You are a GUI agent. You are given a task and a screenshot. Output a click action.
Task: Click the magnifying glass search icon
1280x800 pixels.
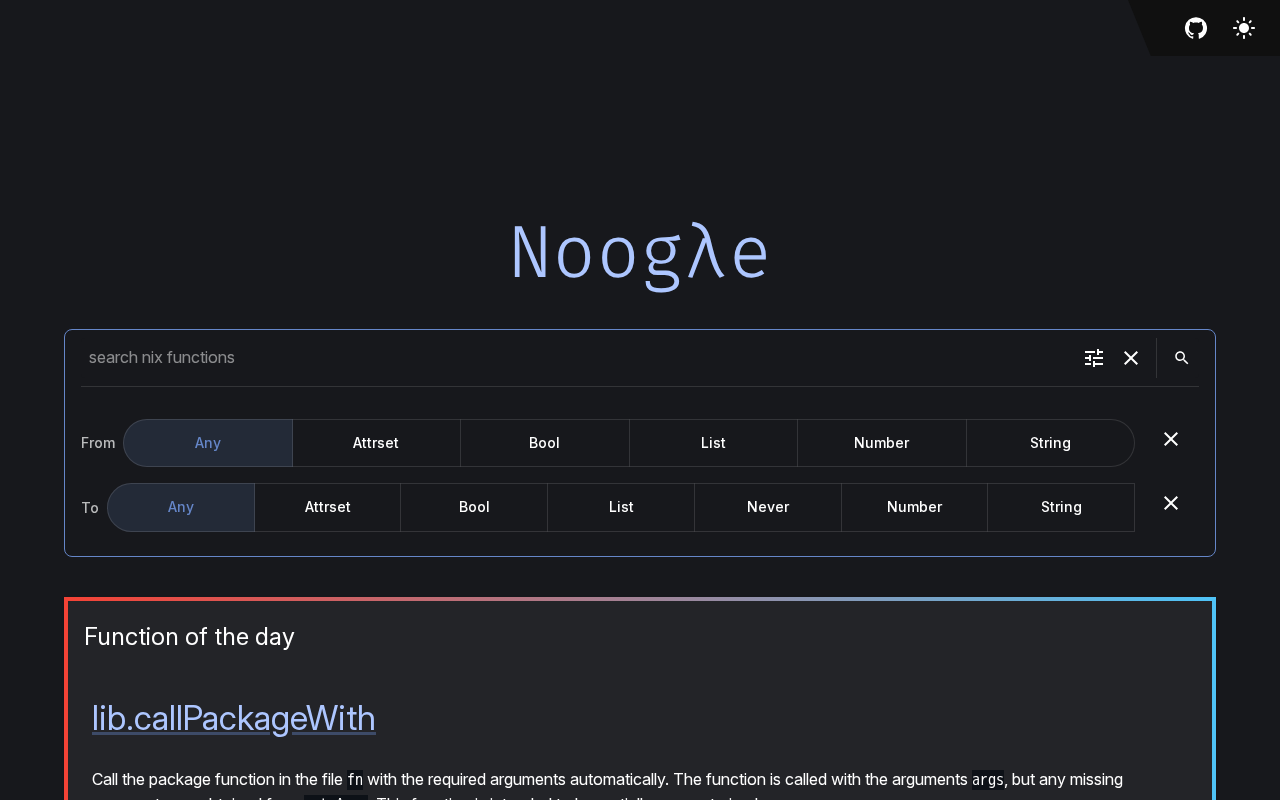tap(1181, 358)
